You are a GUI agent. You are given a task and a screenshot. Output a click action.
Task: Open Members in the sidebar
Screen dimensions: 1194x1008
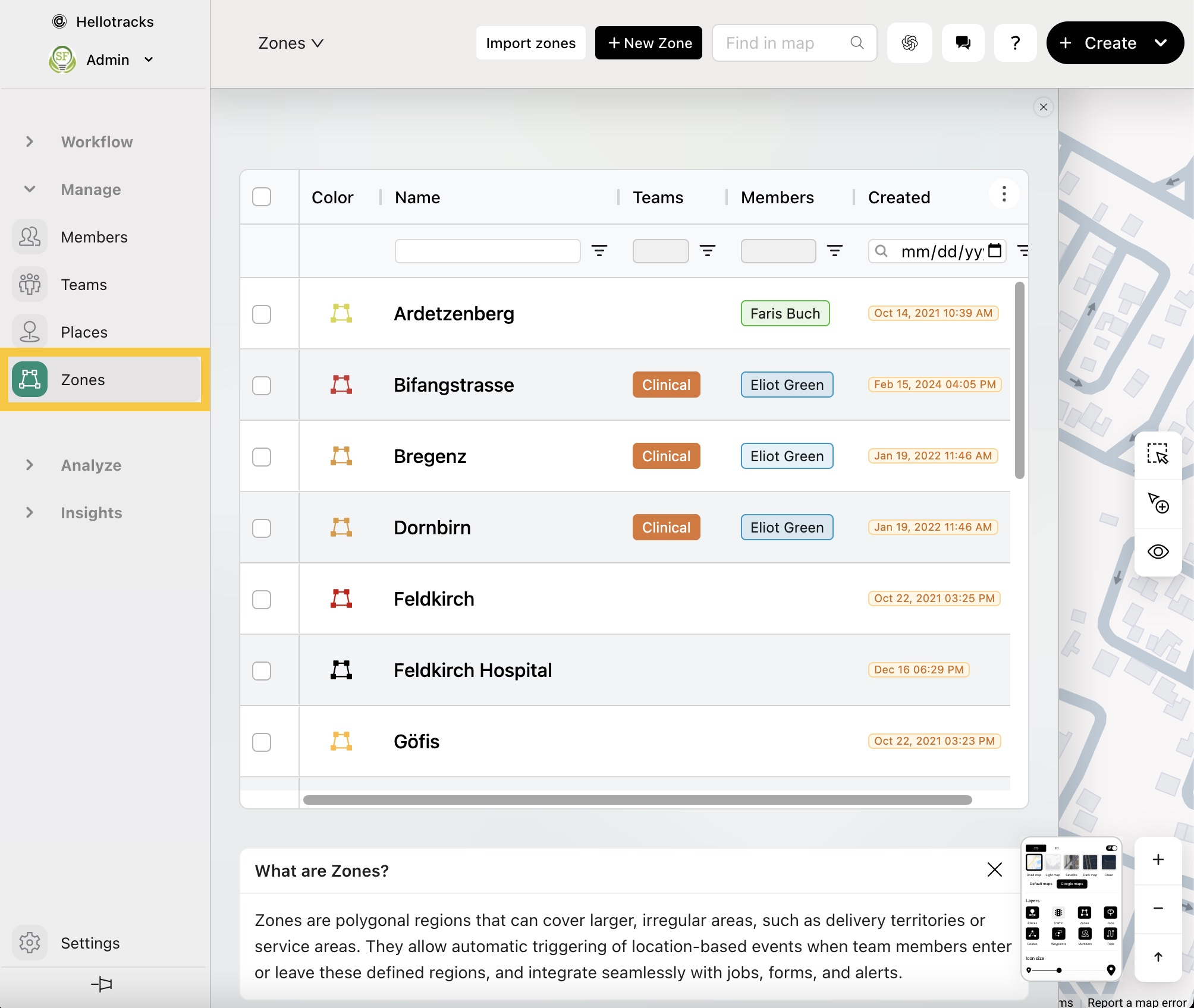(x=94, y=237)
